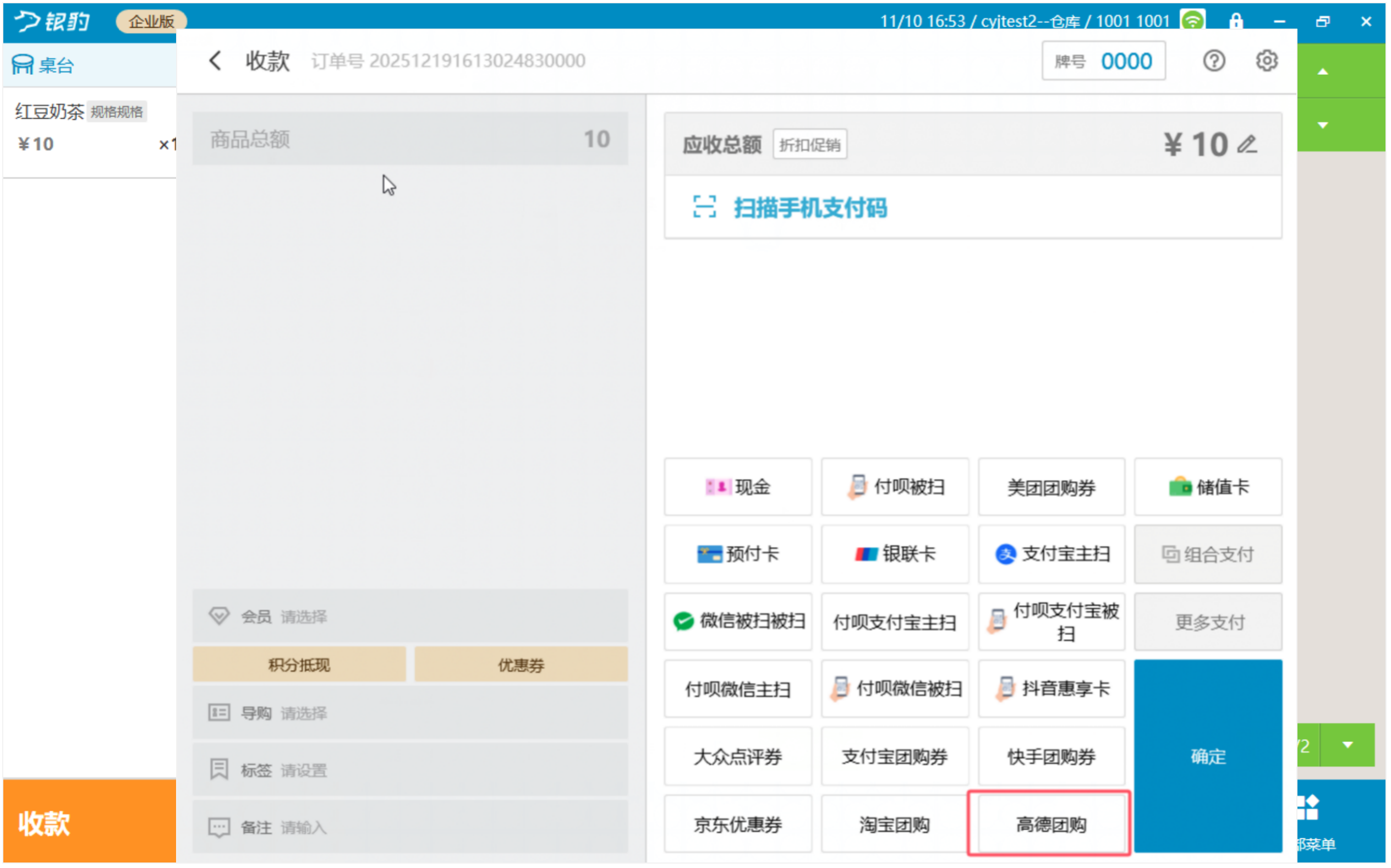1391x868 pixels.
Task: Open the settings gear icon
Action: pos(1267,61)
